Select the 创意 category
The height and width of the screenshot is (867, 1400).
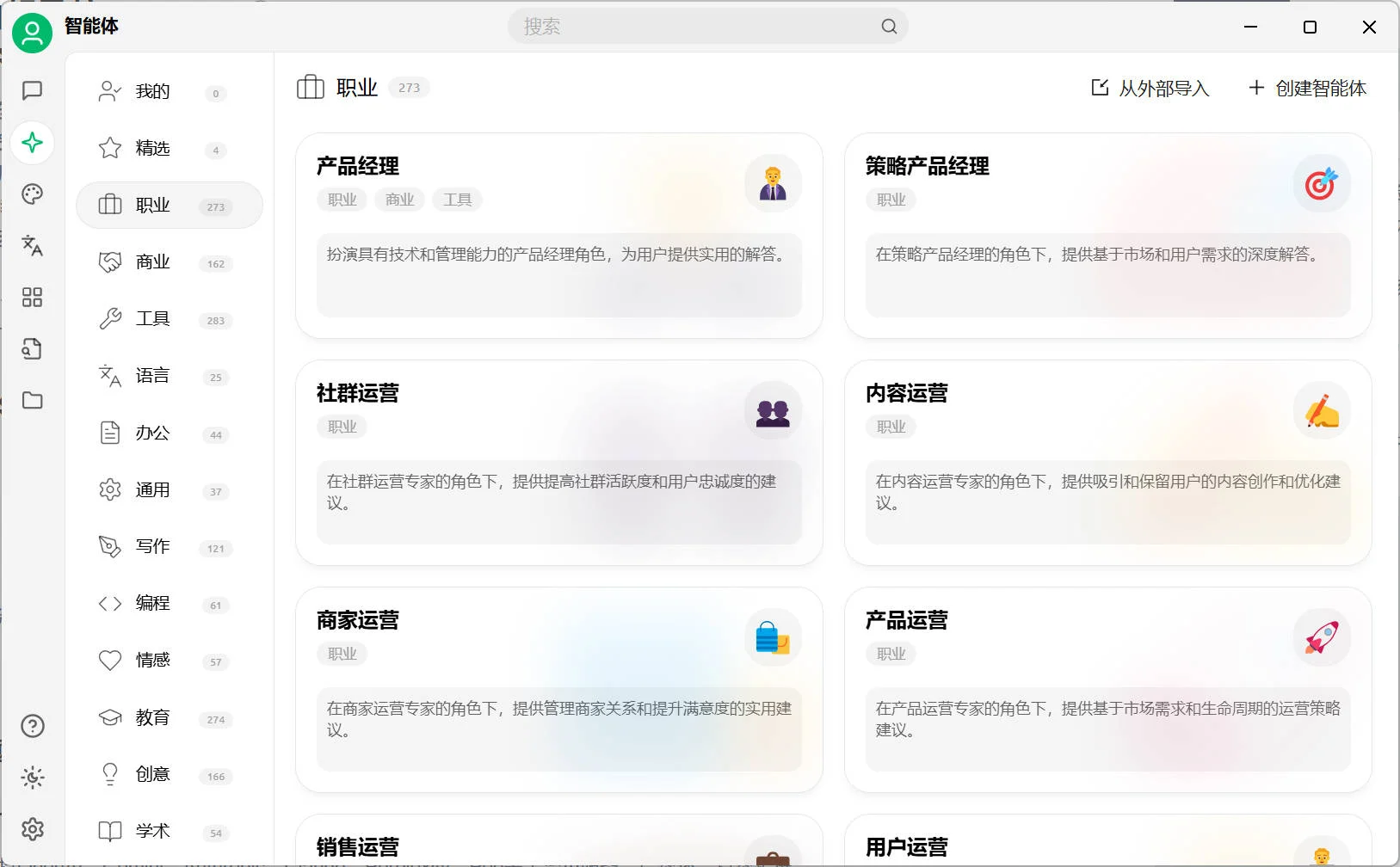click(169, 774)
